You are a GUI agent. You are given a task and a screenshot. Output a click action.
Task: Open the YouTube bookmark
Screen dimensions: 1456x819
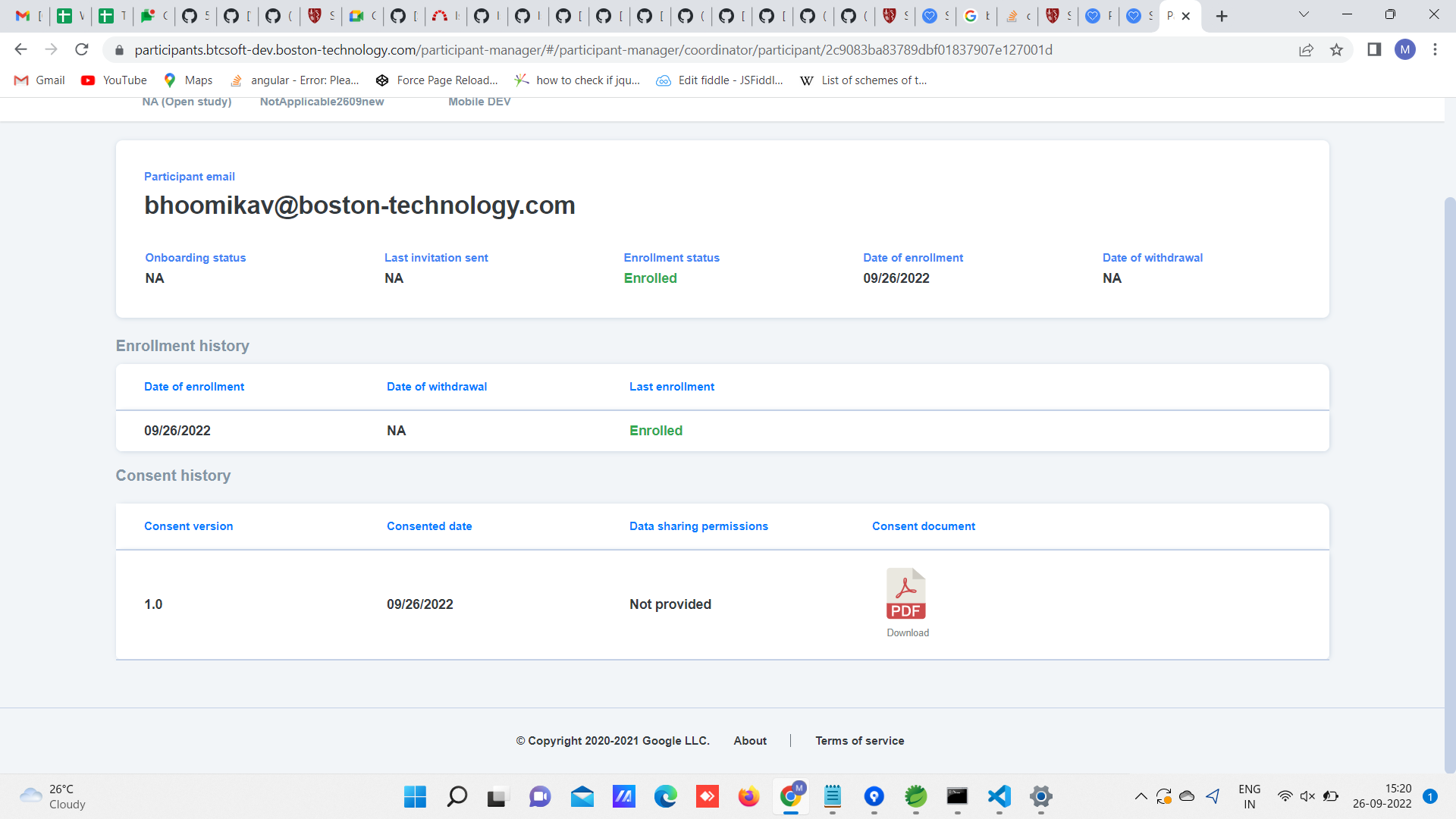(115, 80)
